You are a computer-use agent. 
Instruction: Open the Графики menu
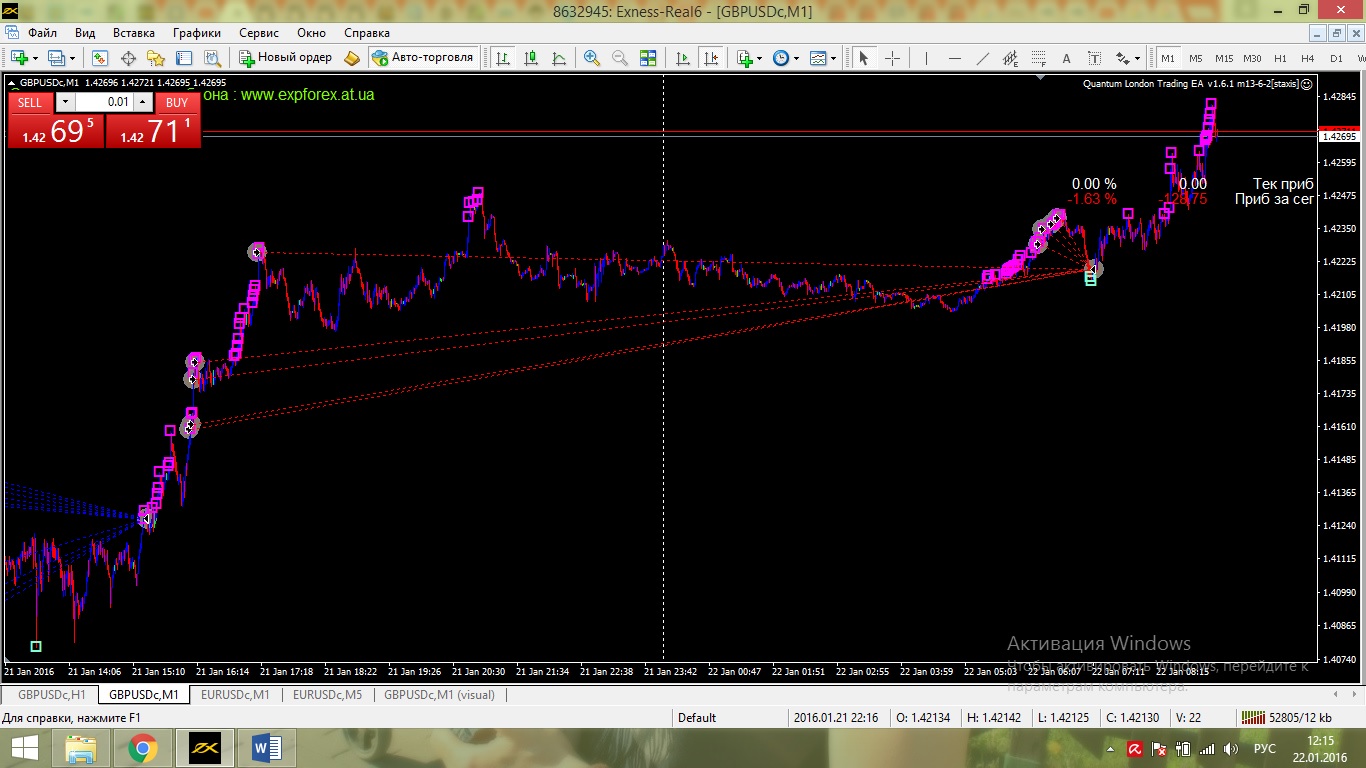(x=197, y=33)
